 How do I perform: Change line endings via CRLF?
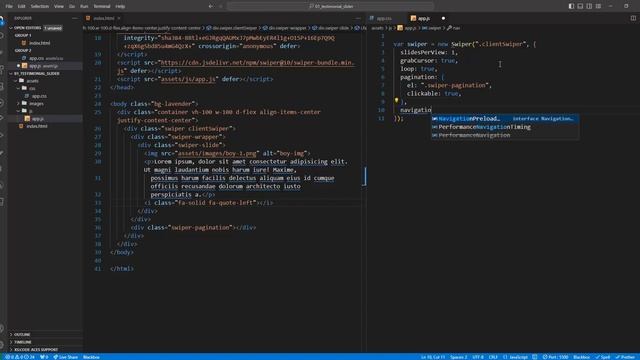[493, 357]
